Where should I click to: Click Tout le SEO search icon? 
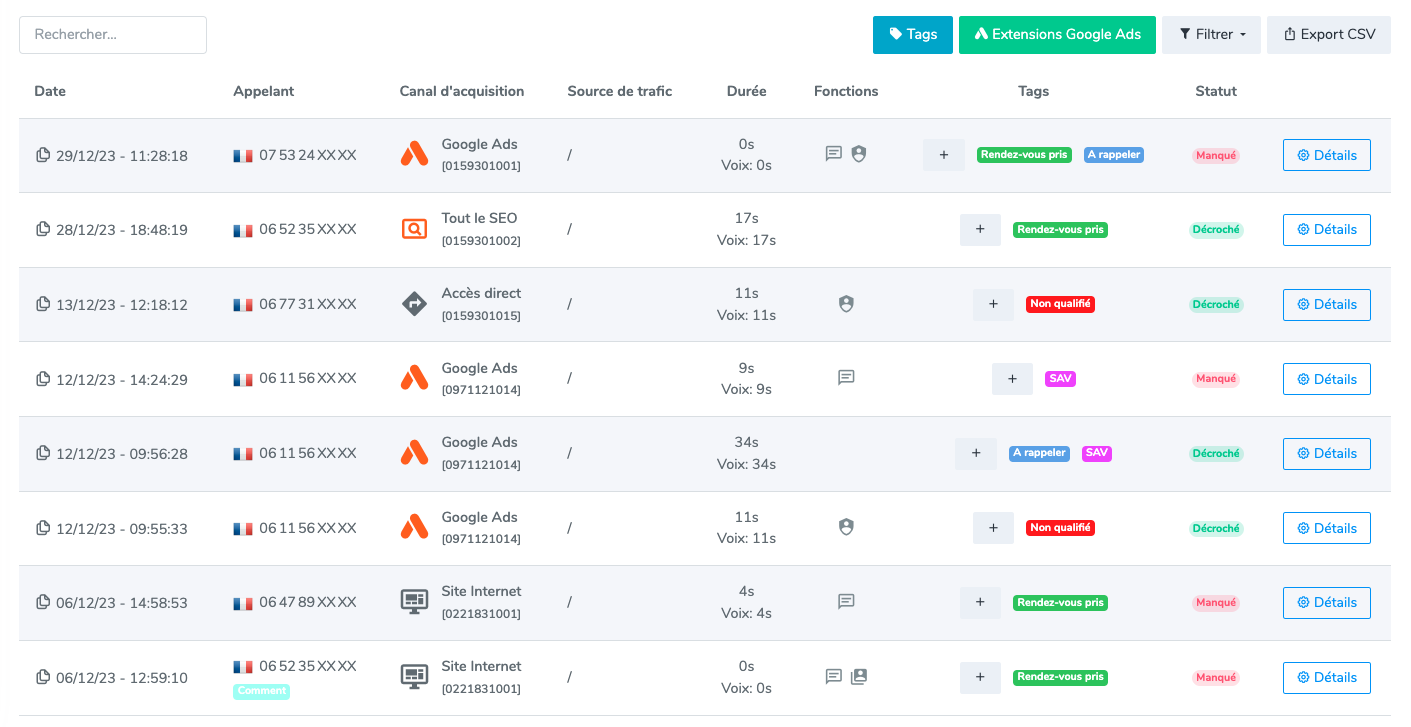(x=414, y=229)
